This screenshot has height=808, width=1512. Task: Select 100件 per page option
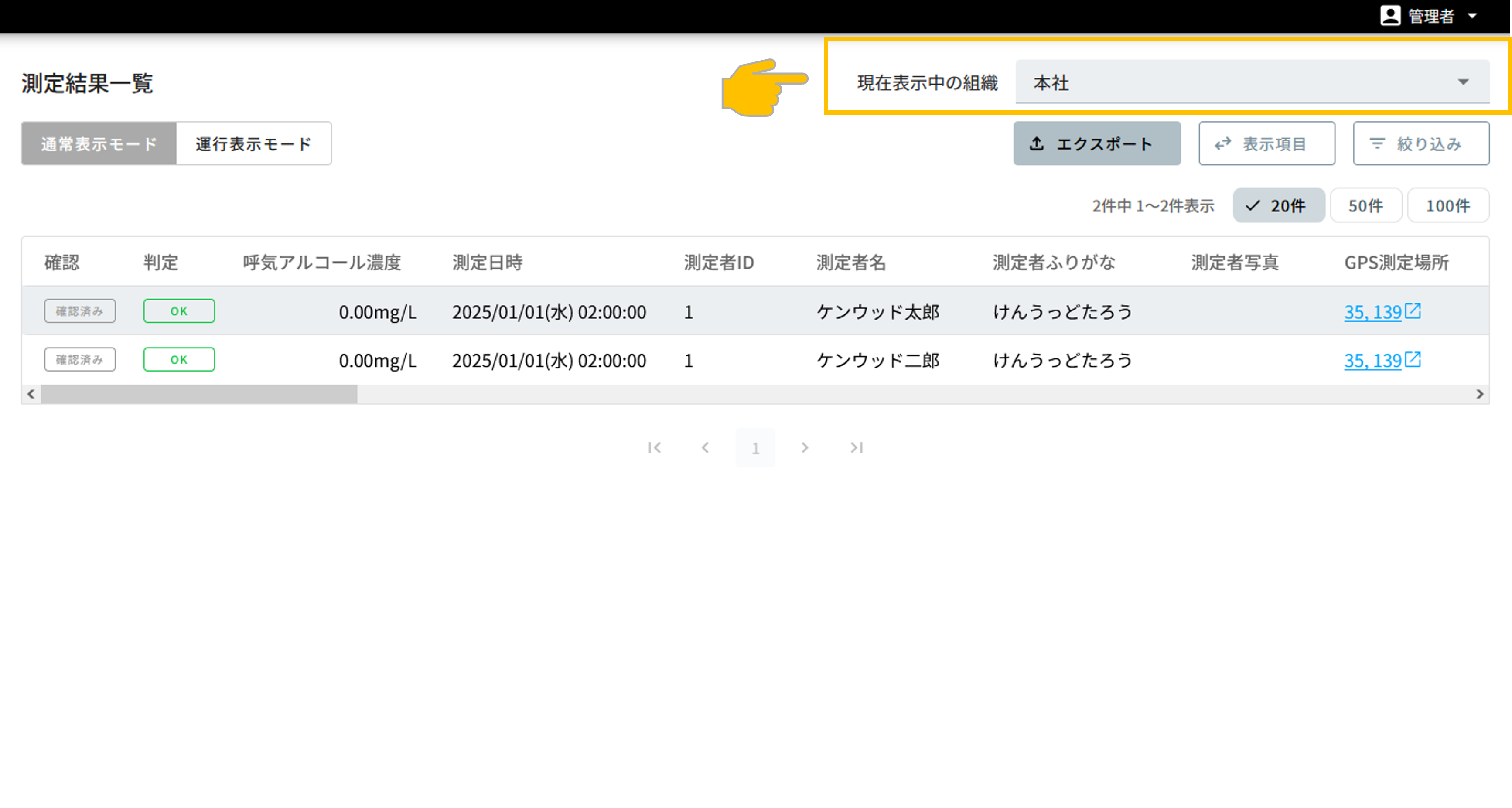coord(1447,205)
